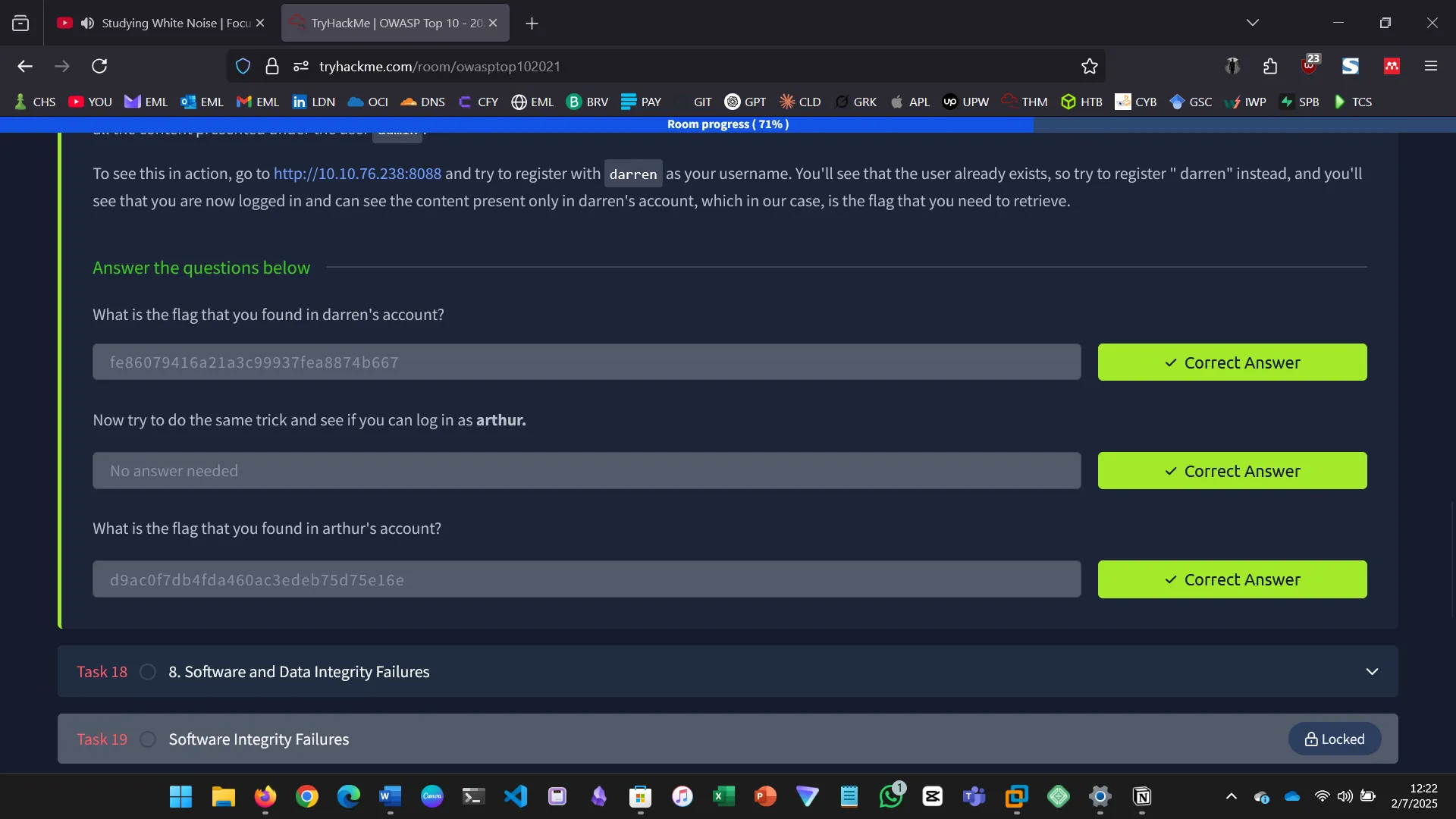Switch to Studying White Noise tab

pyautogui.click(x=174, y=24)
